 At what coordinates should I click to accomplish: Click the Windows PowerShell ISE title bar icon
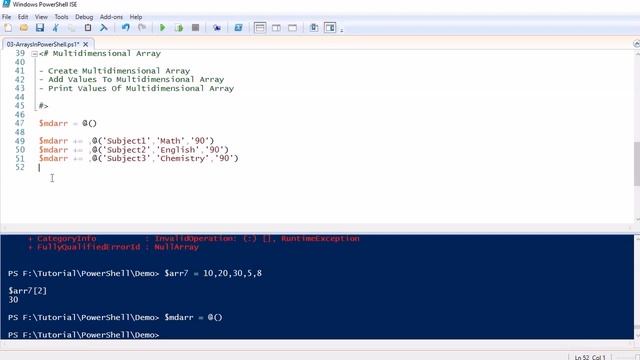coord(6,4)
